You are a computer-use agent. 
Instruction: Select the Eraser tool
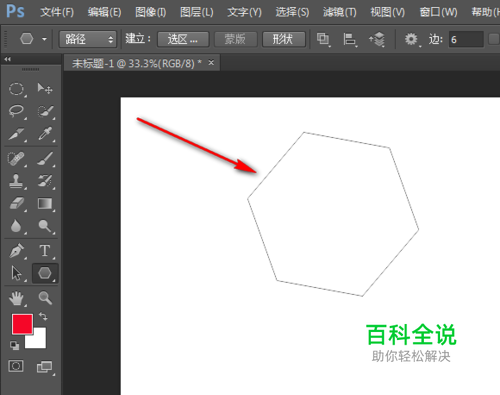coord(16,203)
